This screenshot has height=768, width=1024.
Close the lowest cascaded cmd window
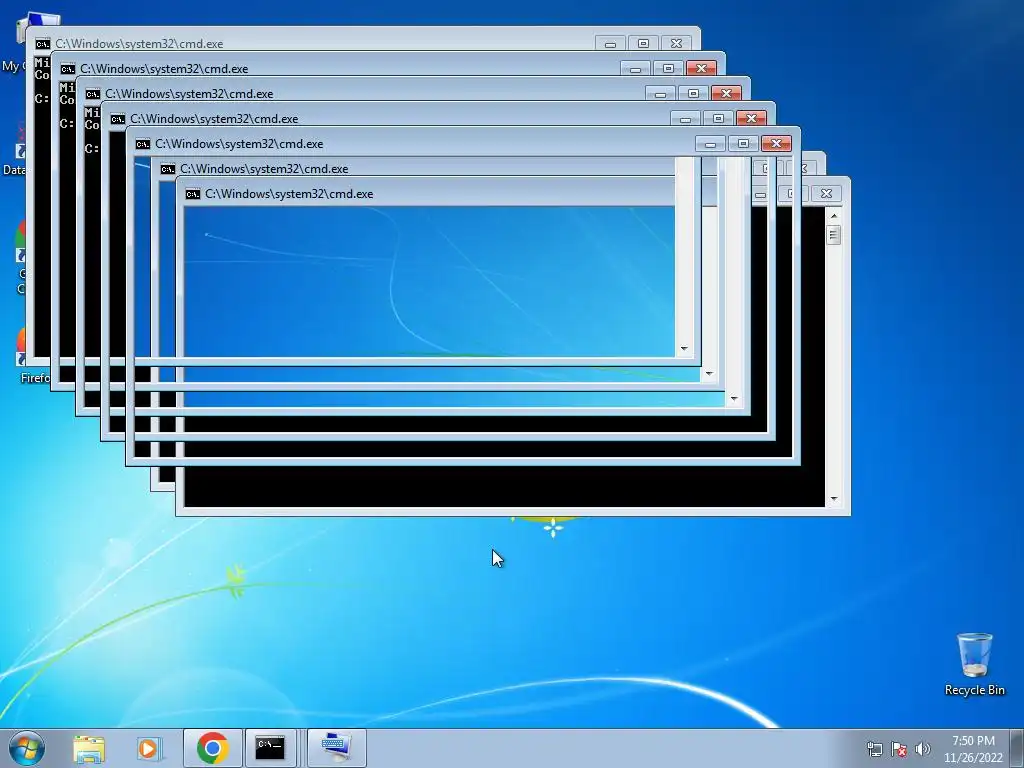pyautogui.click(x=826, y=193)
